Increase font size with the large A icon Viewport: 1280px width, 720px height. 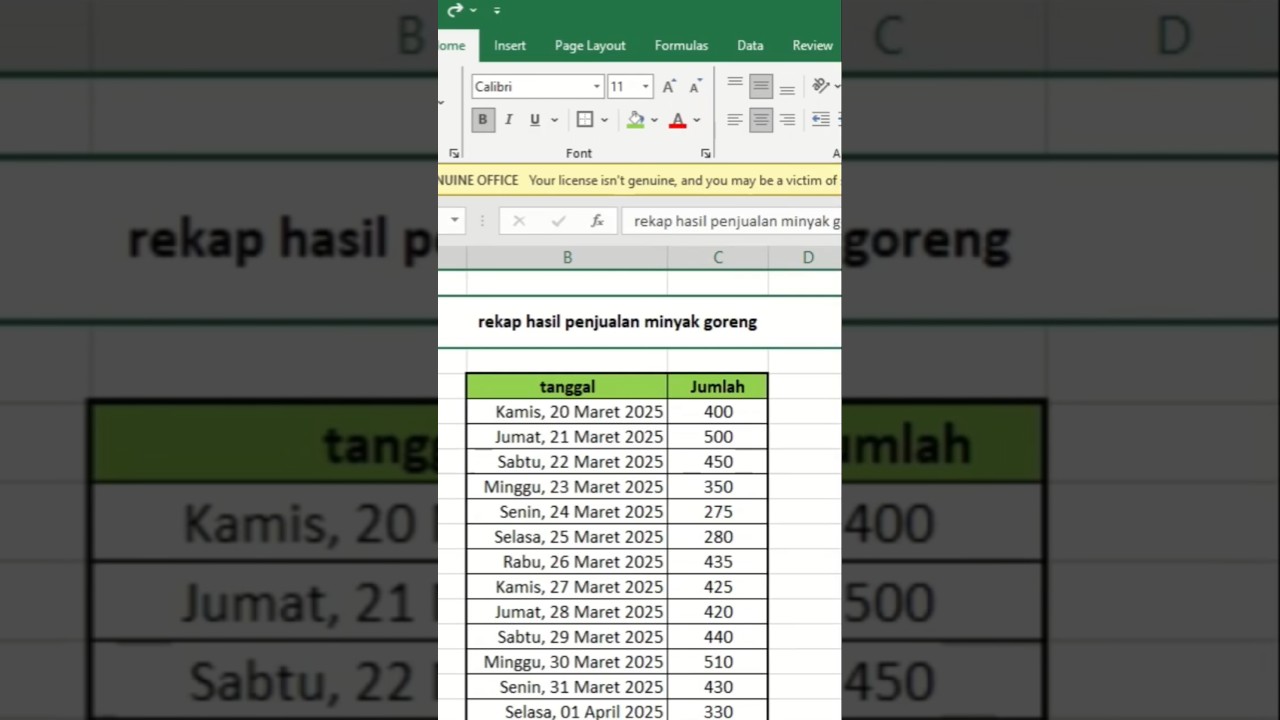[x=669, y=86]
